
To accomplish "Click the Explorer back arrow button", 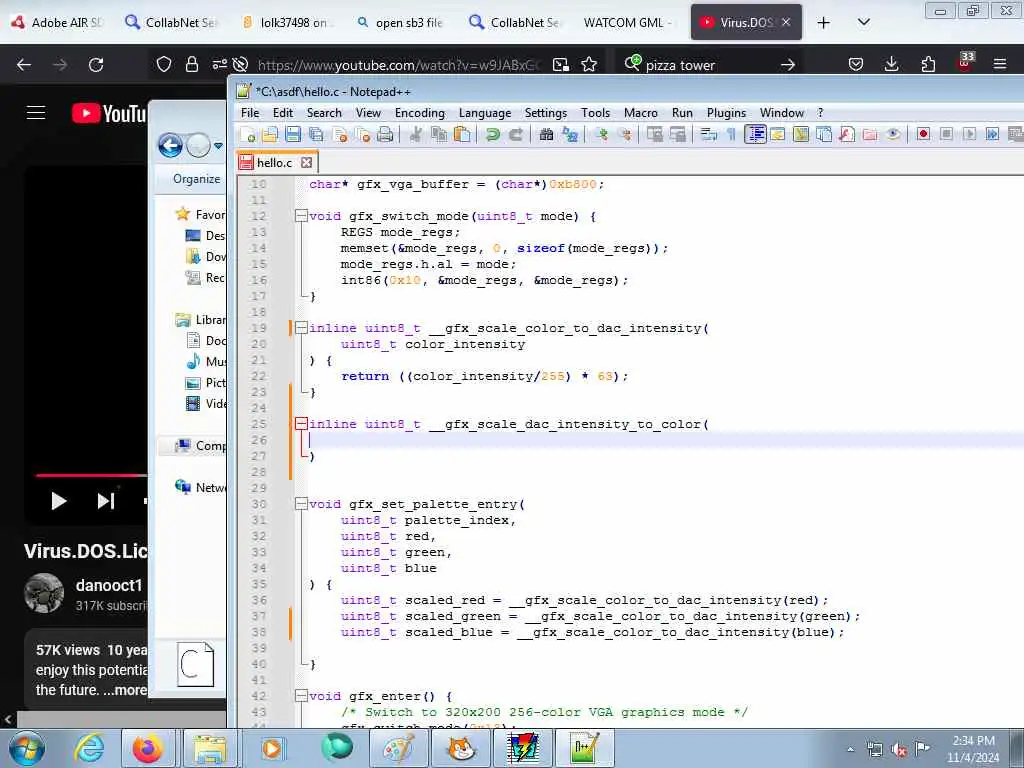I will point(170,145).
